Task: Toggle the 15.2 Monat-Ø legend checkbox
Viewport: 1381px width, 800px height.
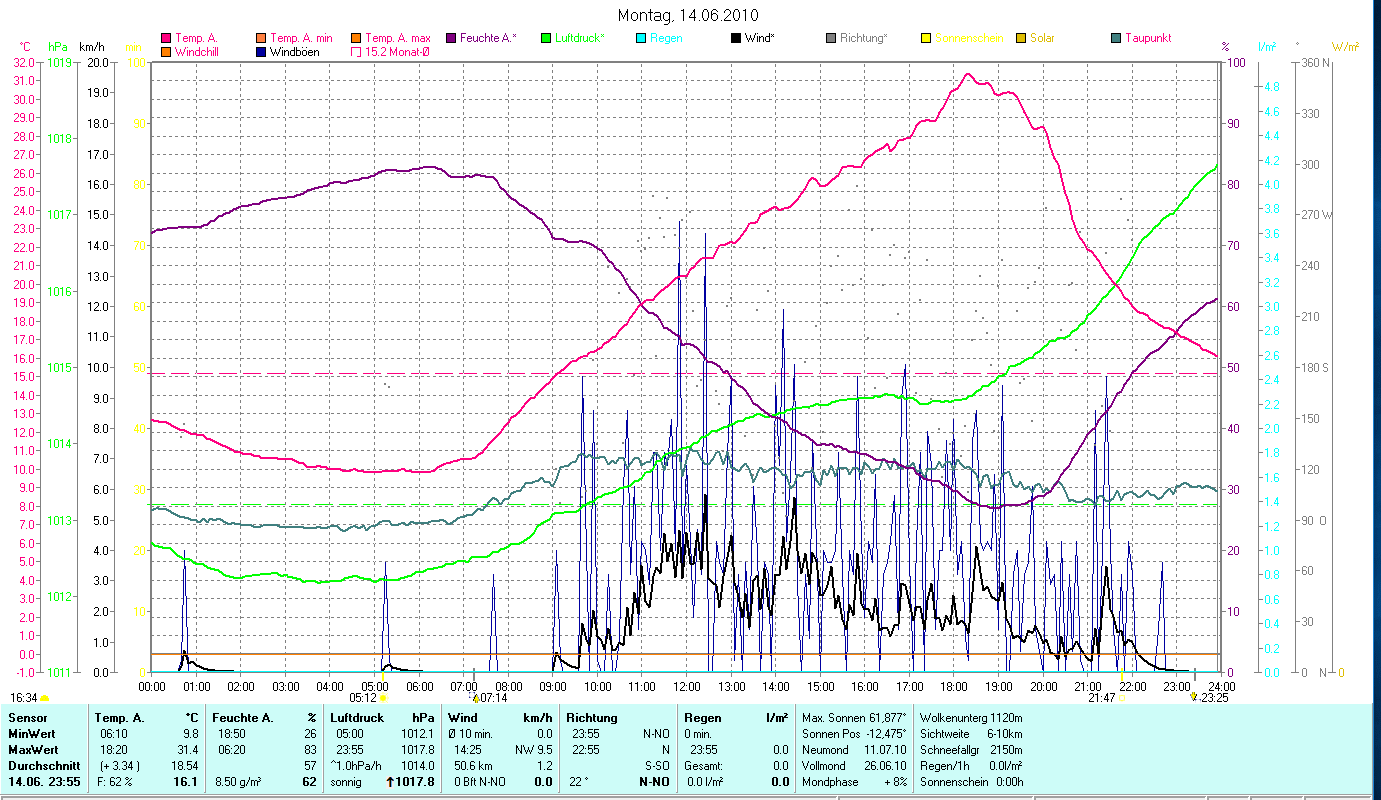Action: tap(356, 52)
